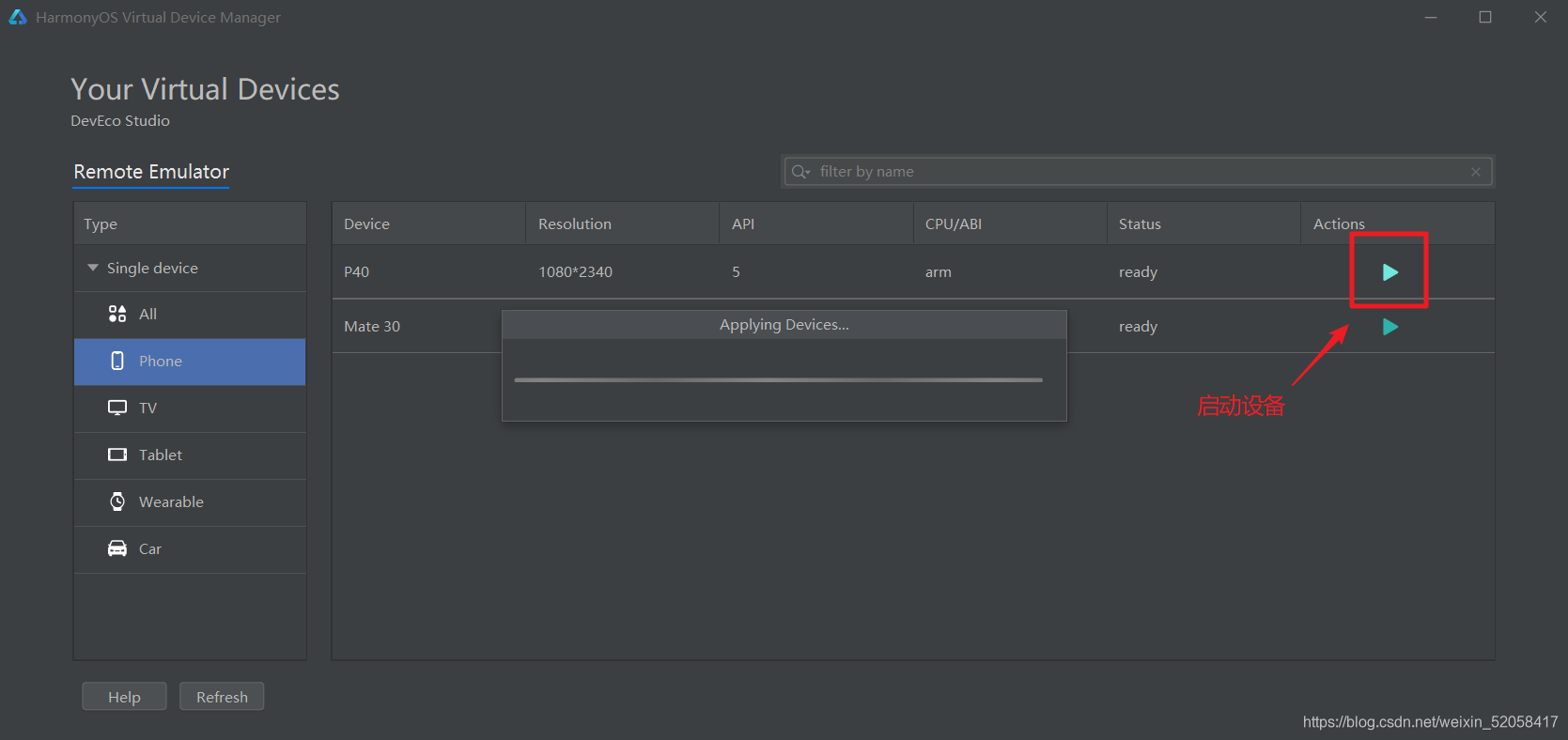Click the Phone row label text
This screenshot has width=1568, height=740.
click(x=161, y=361)
